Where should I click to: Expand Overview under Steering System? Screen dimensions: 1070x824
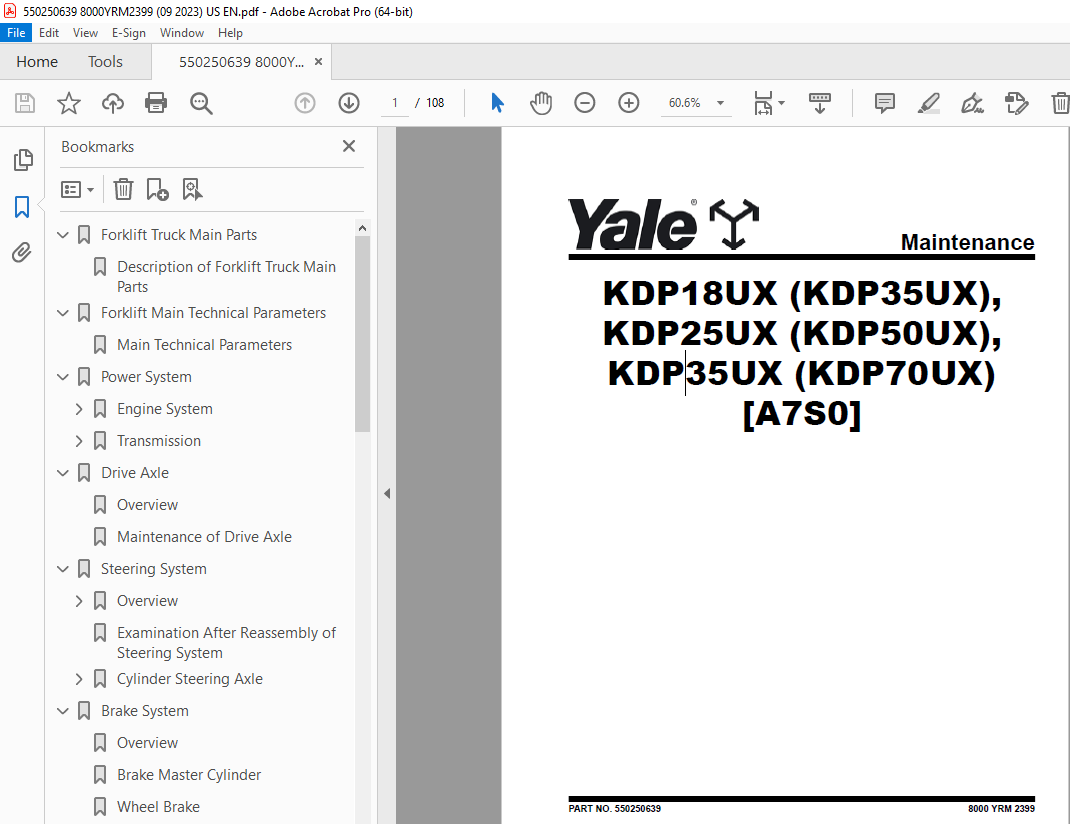tap(78, 601)
